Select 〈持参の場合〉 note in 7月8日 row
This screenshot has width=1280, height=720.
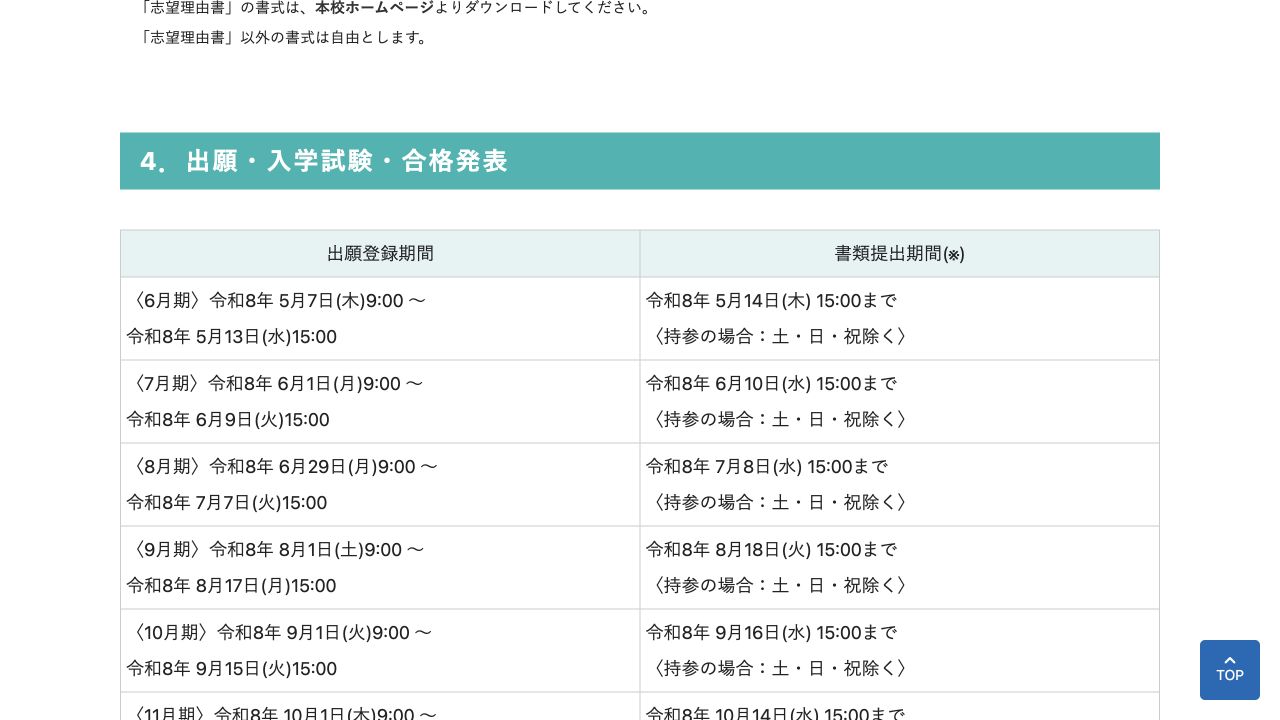pos(780,503)
